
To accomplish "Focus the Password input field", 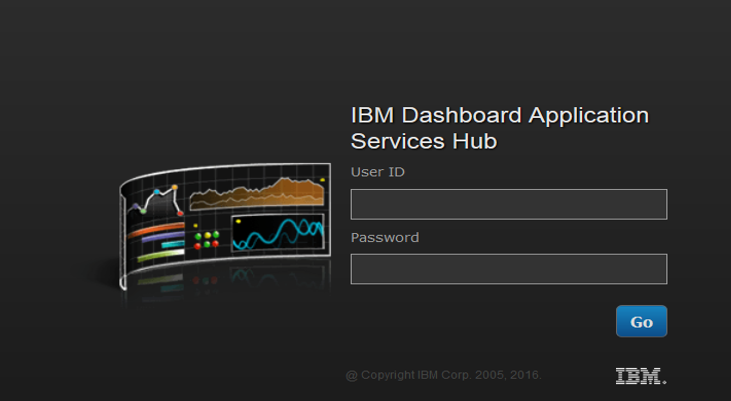I will (x=509, y=269).
